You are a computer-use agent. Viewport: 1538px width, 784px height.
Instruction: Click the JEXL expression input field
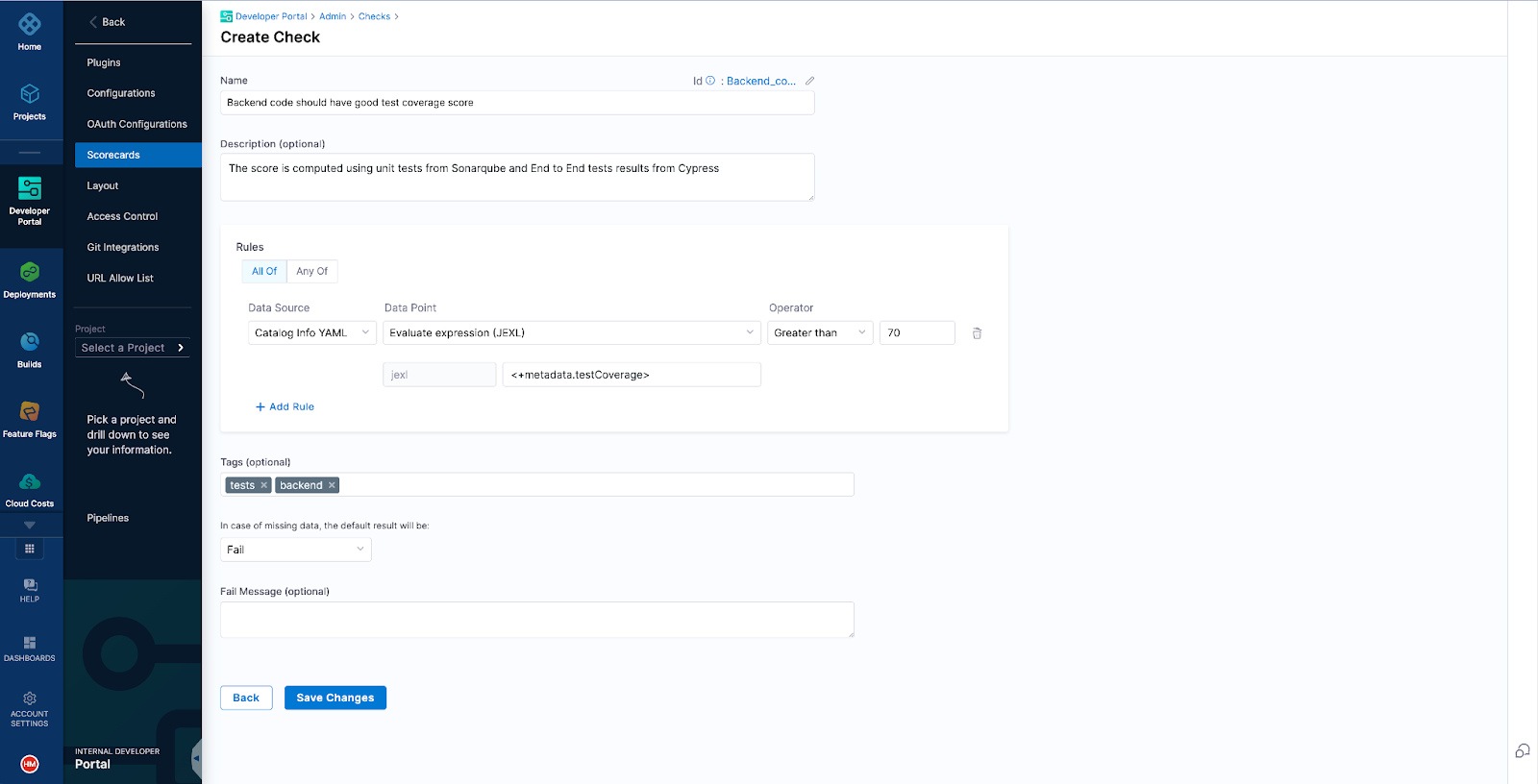pos(632,375)
